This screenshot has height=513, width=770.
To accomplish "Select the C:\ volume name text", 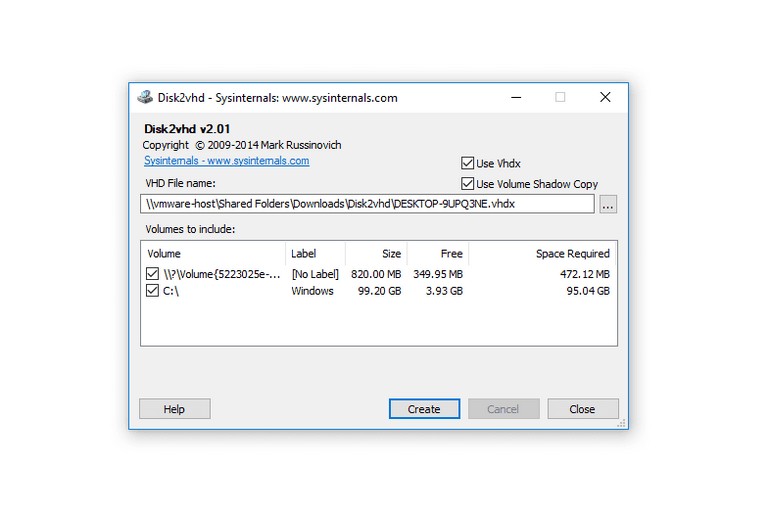I will tap(171, 291).
